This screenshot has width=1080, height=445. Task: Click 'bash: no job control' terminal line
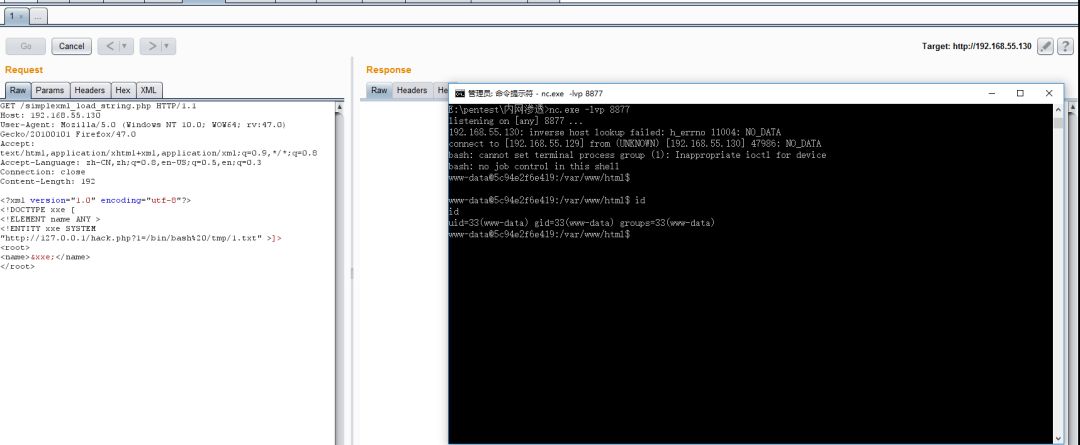tap(534, 166)
